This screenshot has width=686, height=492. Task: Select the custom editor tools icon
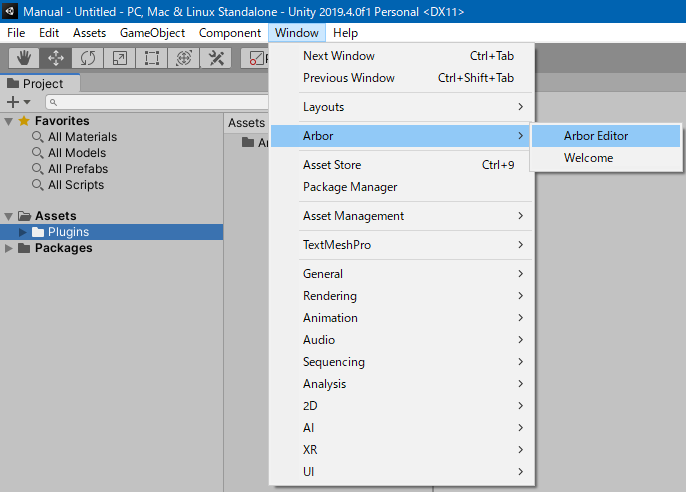[216, 58]
